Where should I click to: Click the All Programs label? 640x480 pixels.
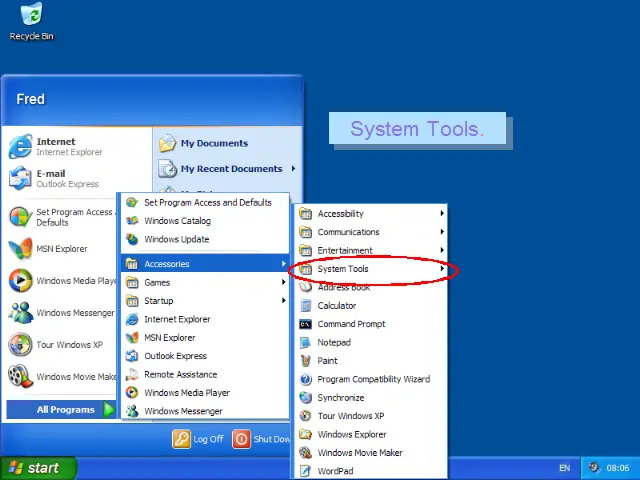point(66,409)
